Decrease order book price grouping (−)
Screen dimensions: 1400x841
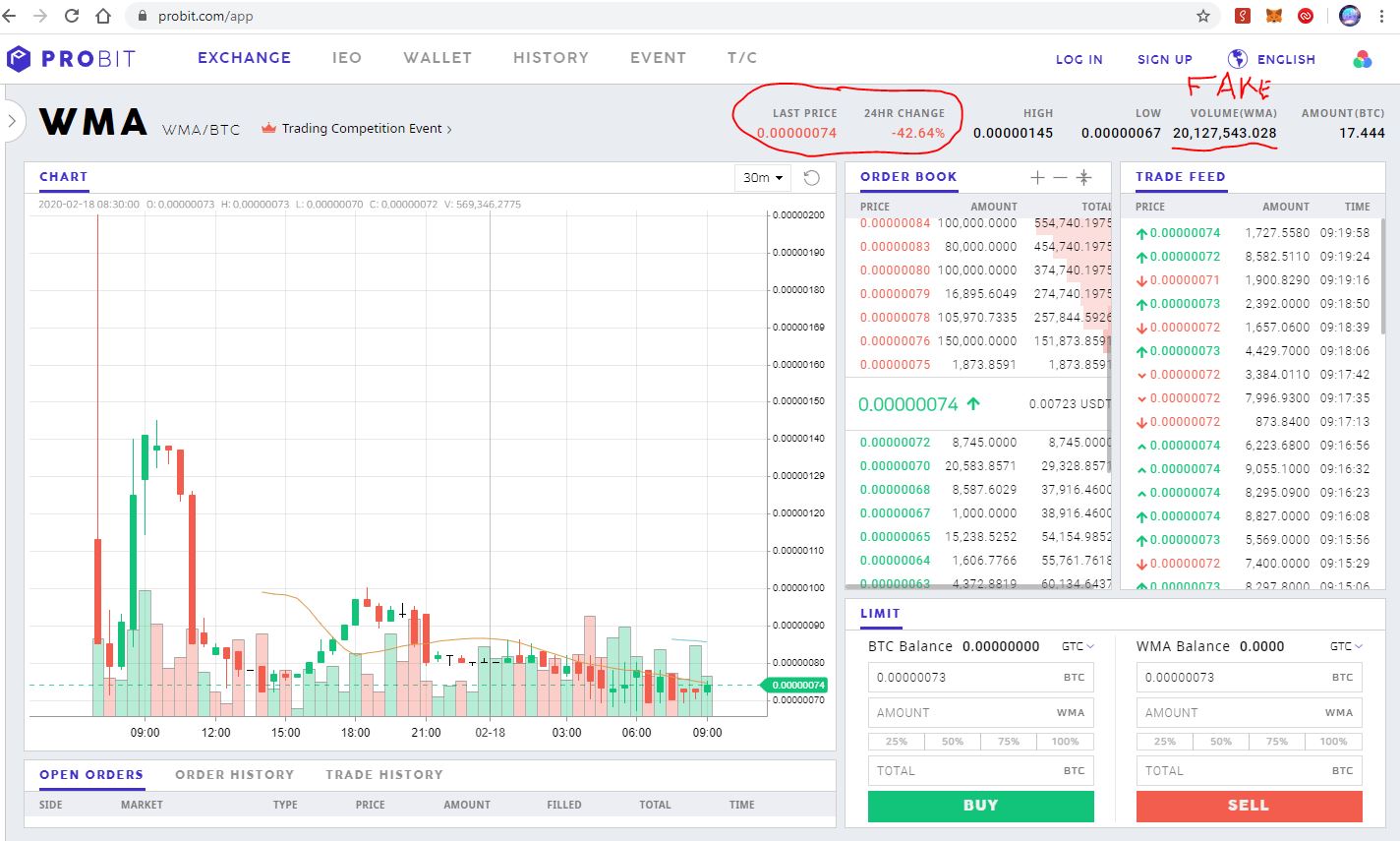coord(1060,177)
